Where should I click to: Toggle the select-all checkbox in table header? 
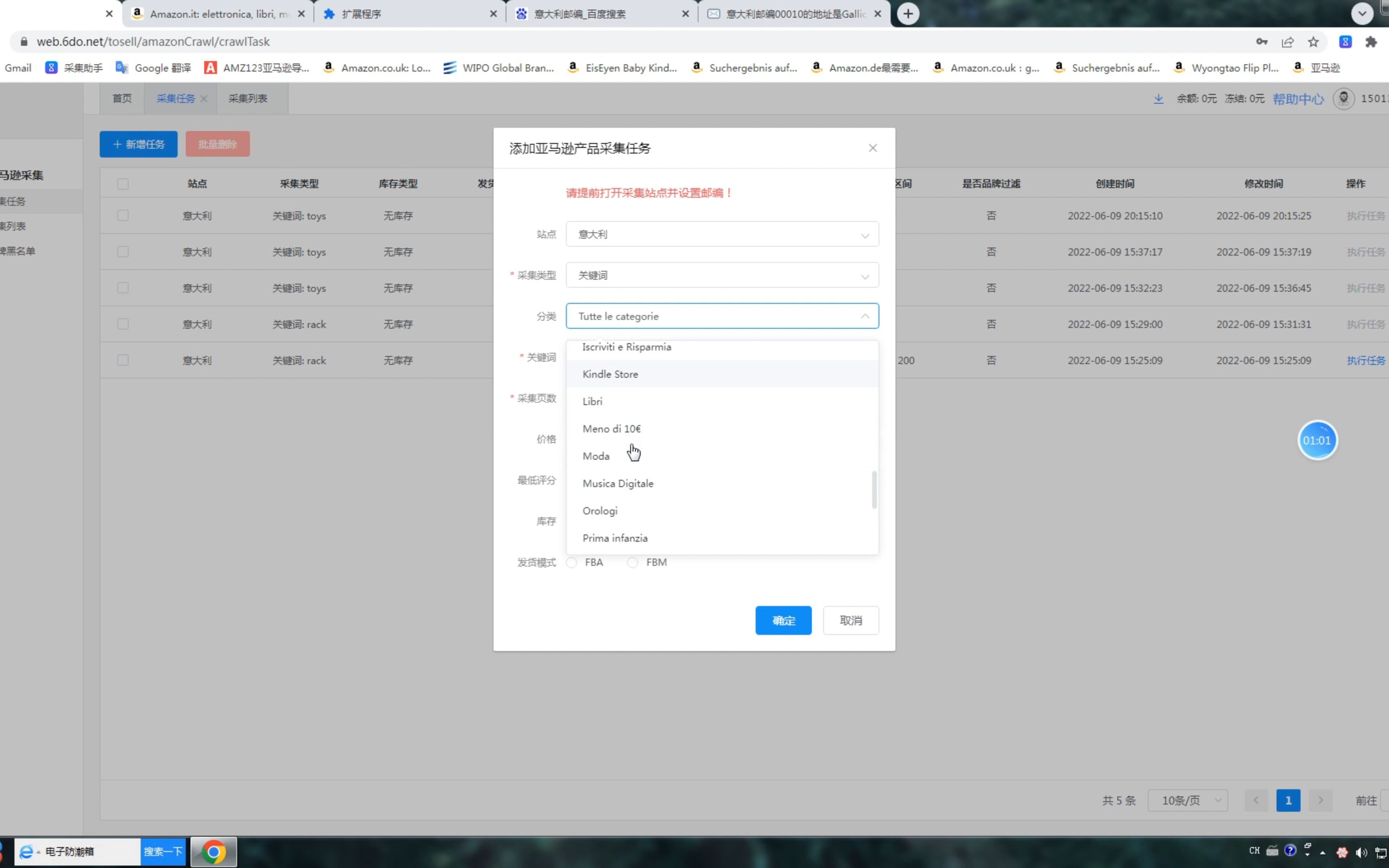(x=123, y=184)
